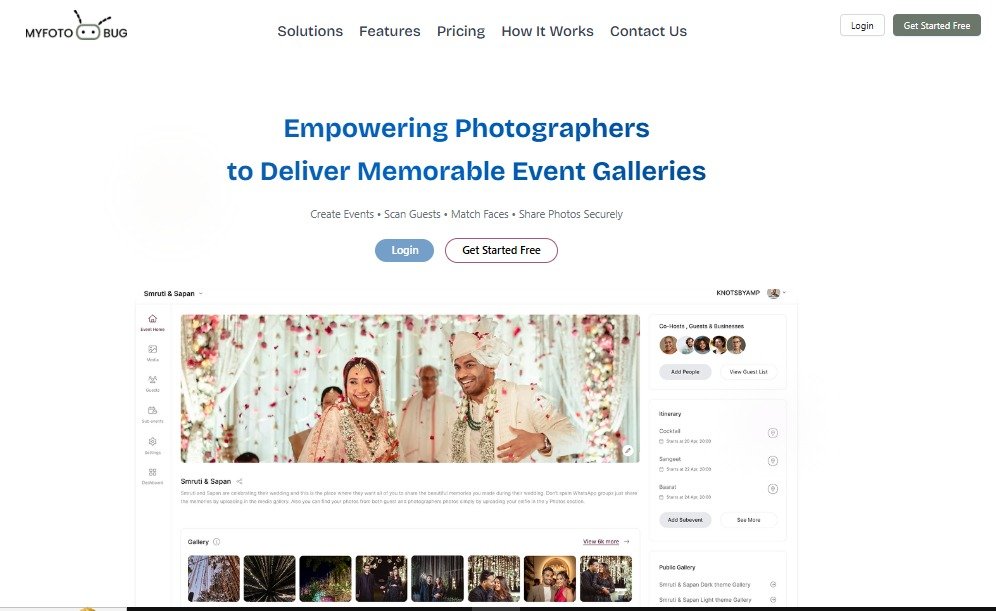Open the Settings gear sidebar icon

point(152,441)
